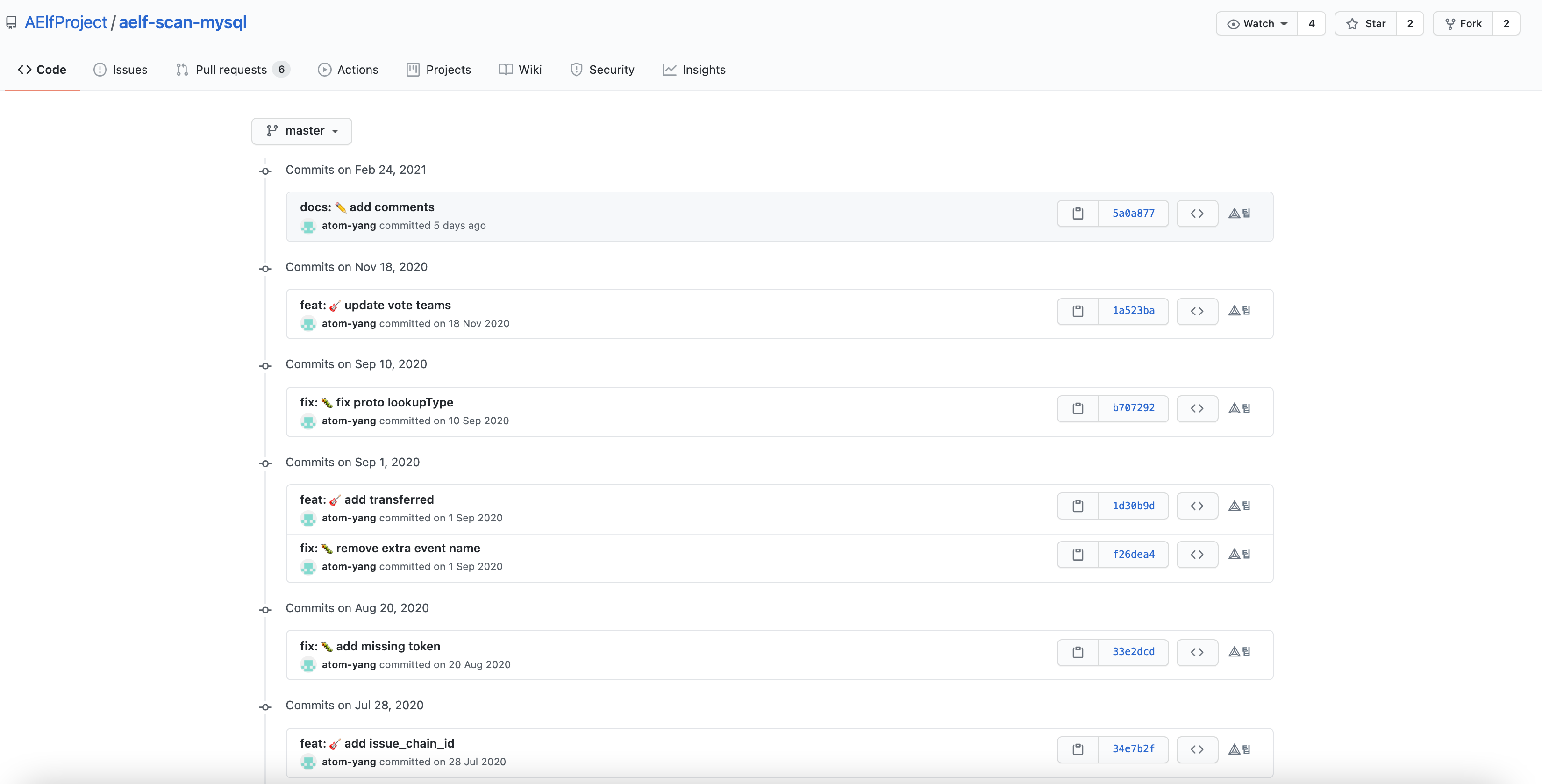View the 4 watchers count
The image size is (1542, 784).
pos(1312,24)
